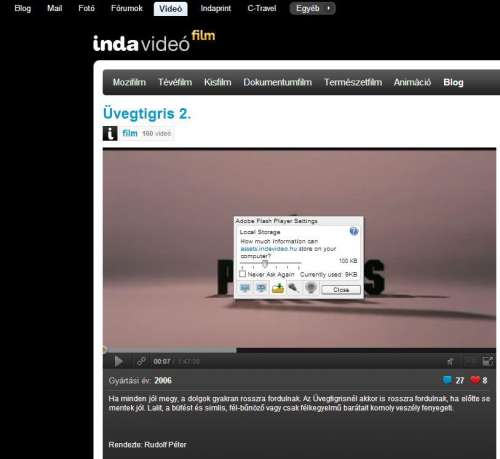Open the Dokumentumfilm category
The image size is (500, 459).
click(278, 82)
